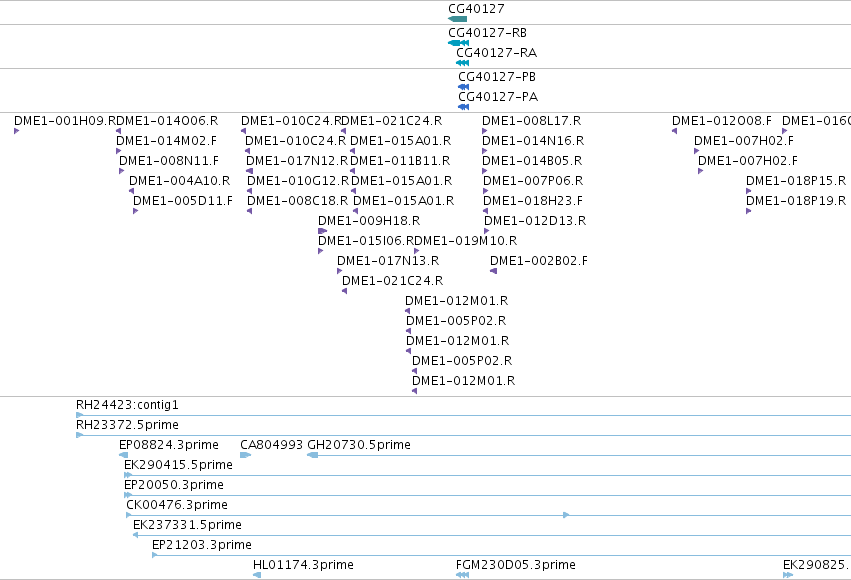Select the CA804993 EST label
This screenshot has width=851, height=580.
click(271, 445)
